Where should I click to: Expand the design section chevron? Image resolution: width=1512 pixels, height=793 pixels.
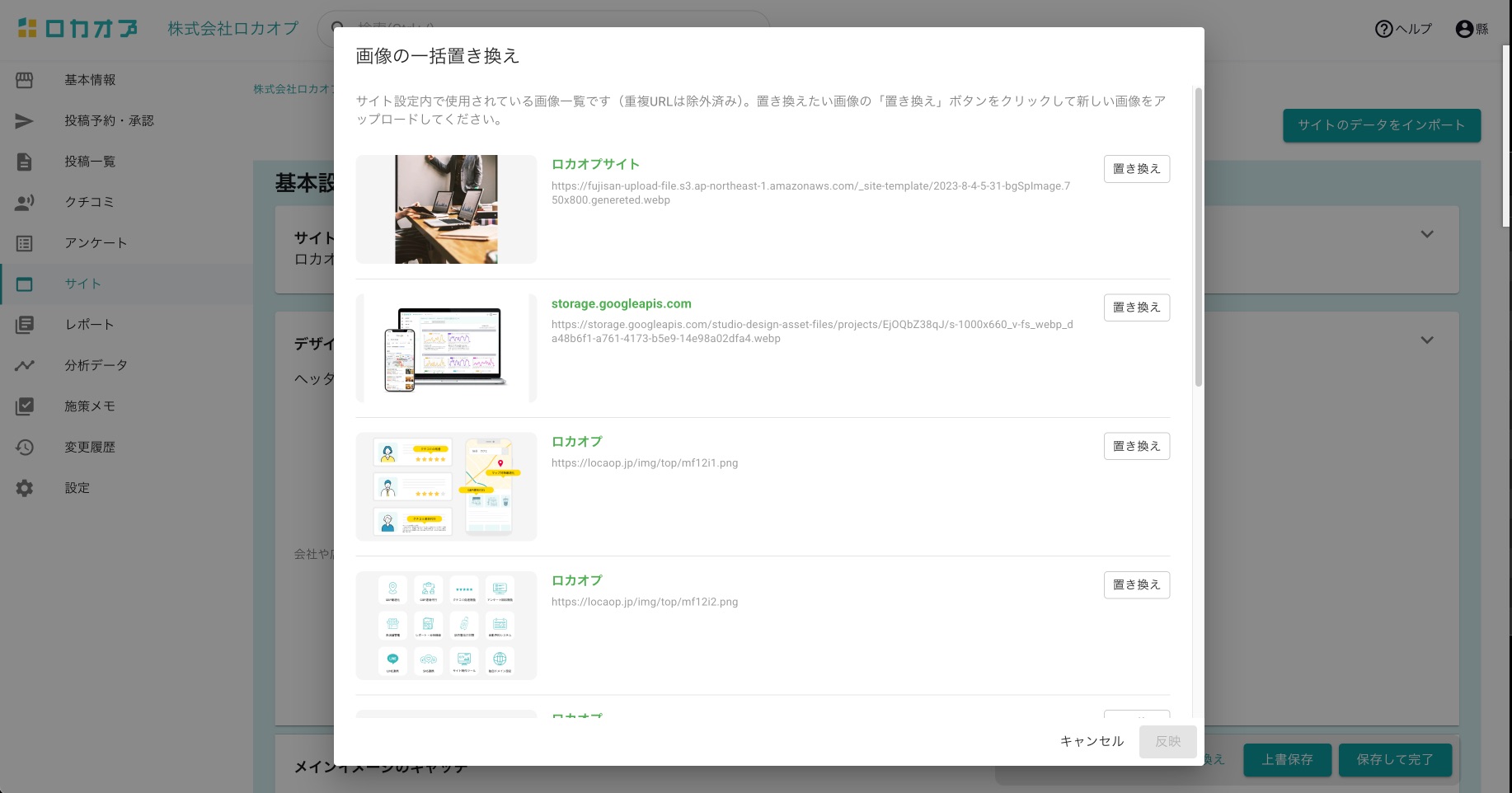tap(1427, 340)
